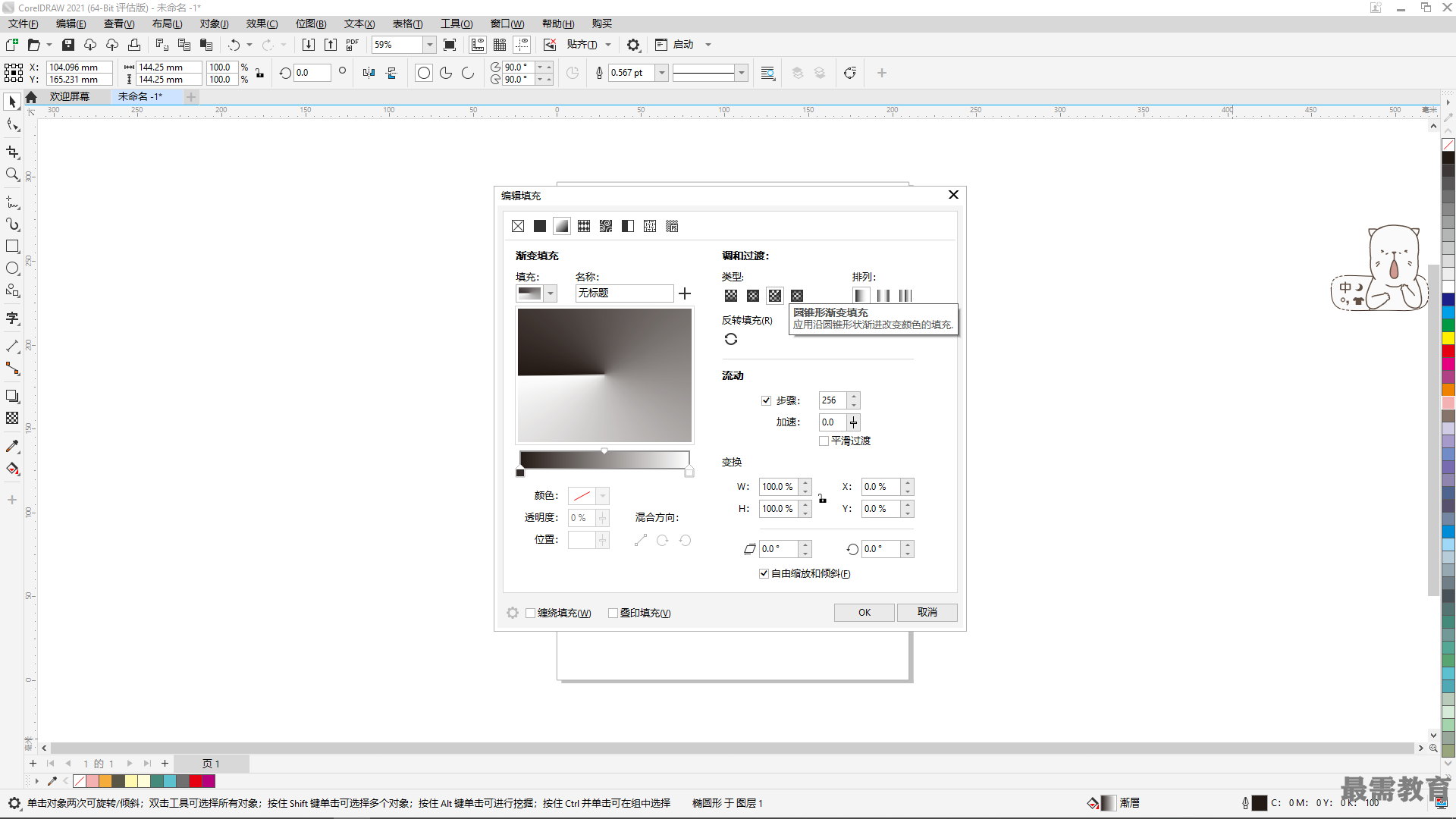Add new document tab with plus
1456x819 pixels.
point(192,96)
